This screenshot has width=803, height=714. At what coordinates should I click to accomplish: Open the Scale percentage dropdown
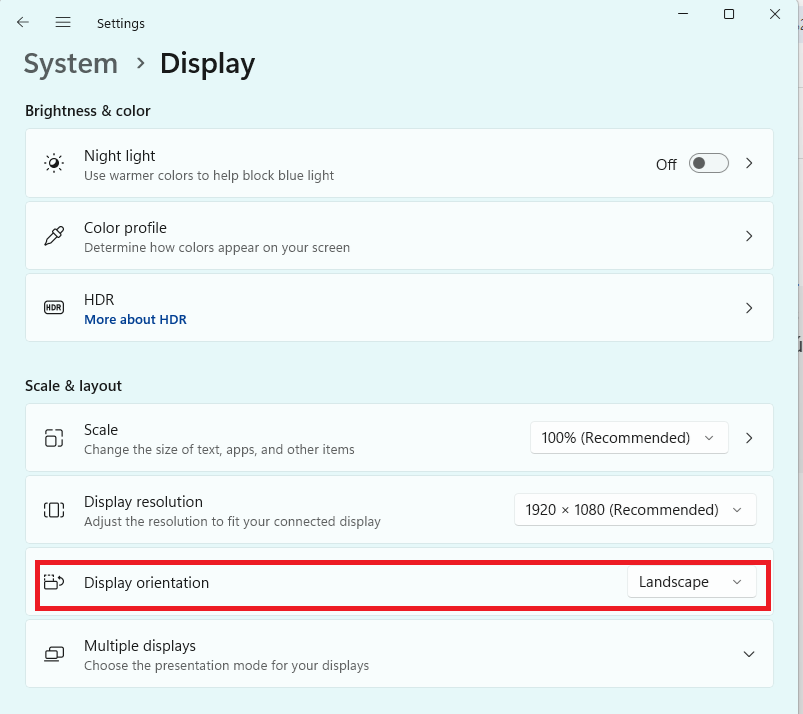click(629, 438)
